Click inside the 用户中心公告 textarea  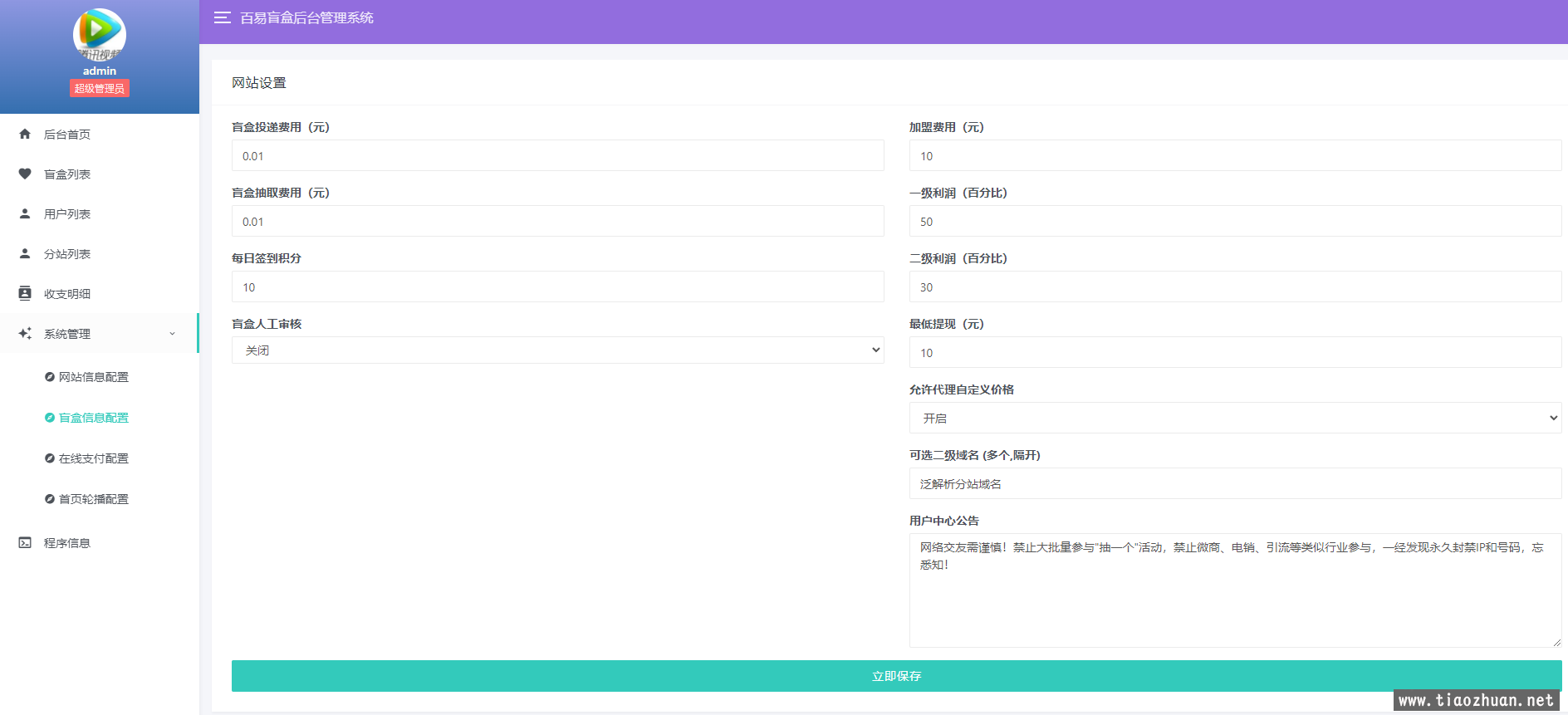(x=1236, y=590)
